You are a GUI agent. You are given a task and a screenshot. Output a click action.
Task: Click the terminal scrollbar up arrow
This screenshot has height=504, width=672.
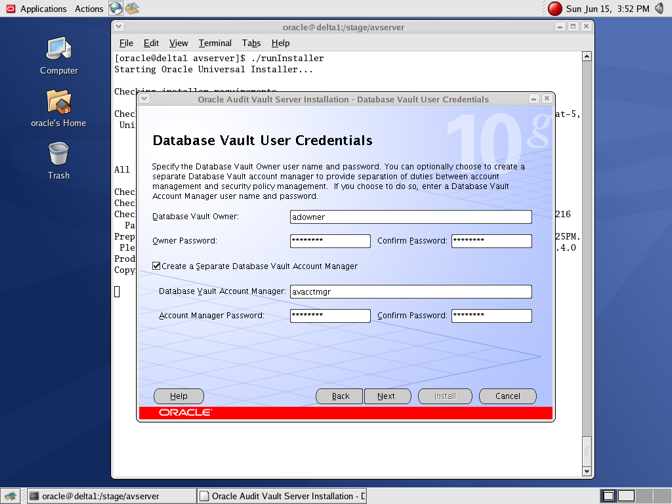(587, 56)
